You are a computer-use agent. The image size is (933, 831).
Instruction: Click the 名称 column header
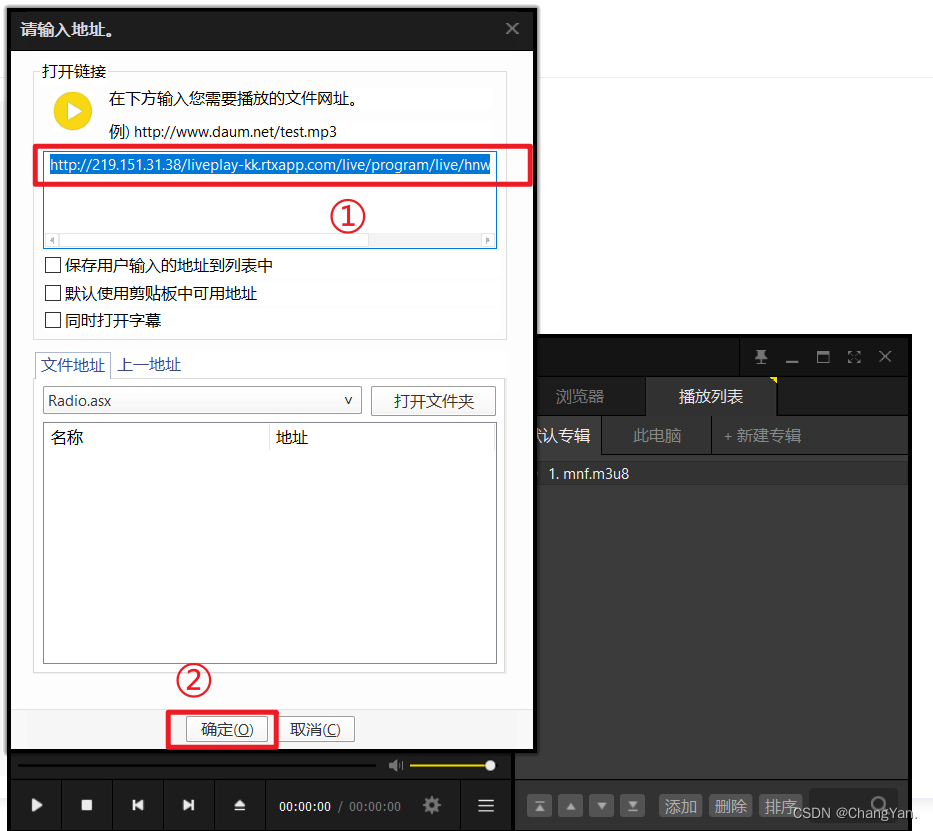156,437
